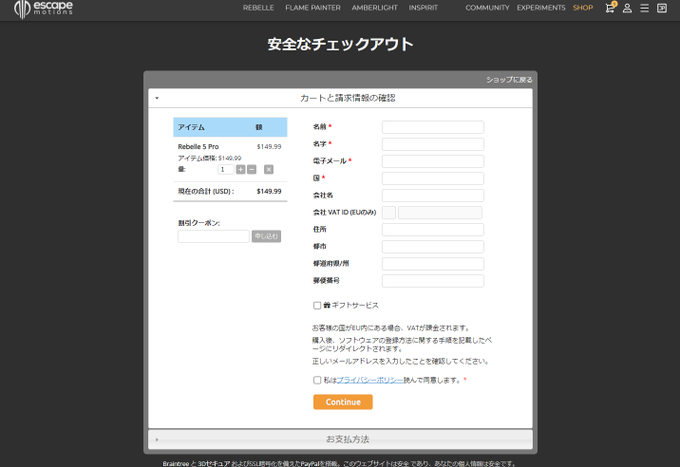Open the SHOP menu item
Screen dimensions: 680x467
coord(583,8)
